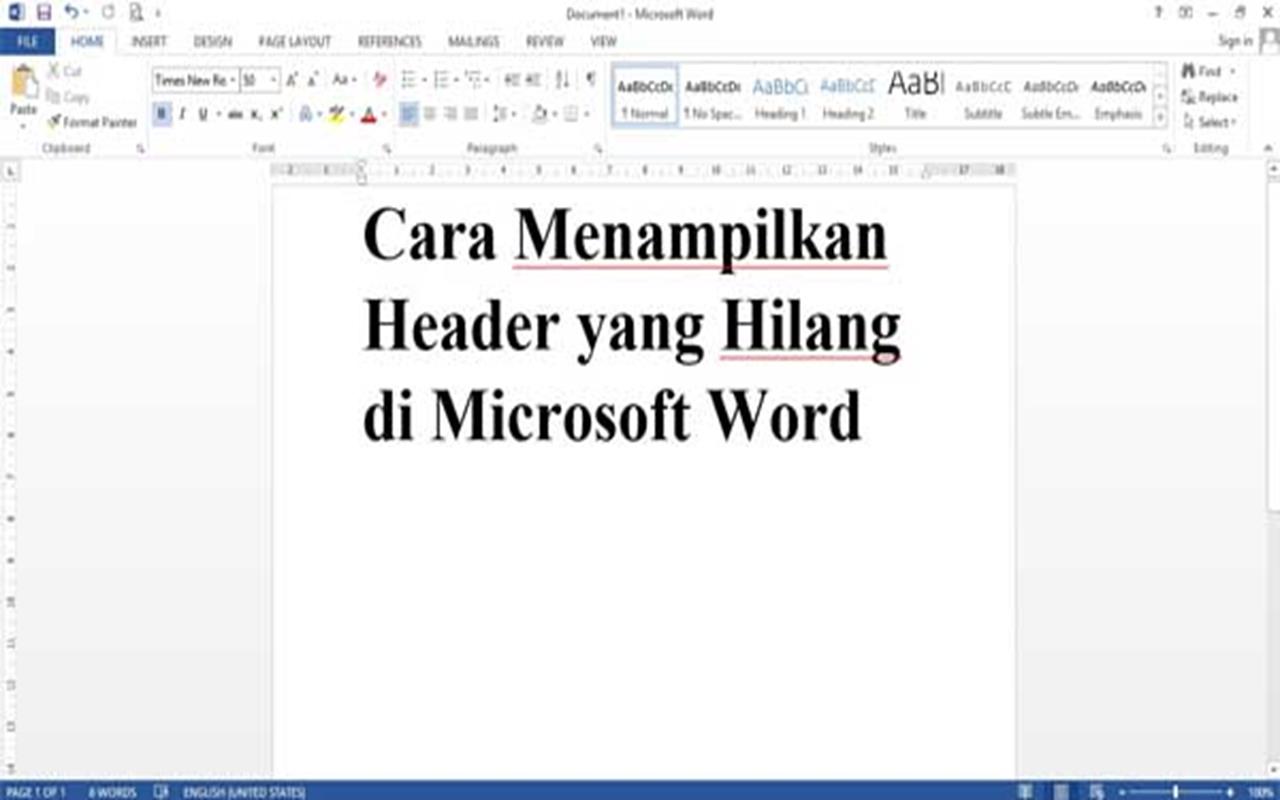Open the font name dropdown
The width and height of the screenshot is (1280, 800).
point(234,80)
